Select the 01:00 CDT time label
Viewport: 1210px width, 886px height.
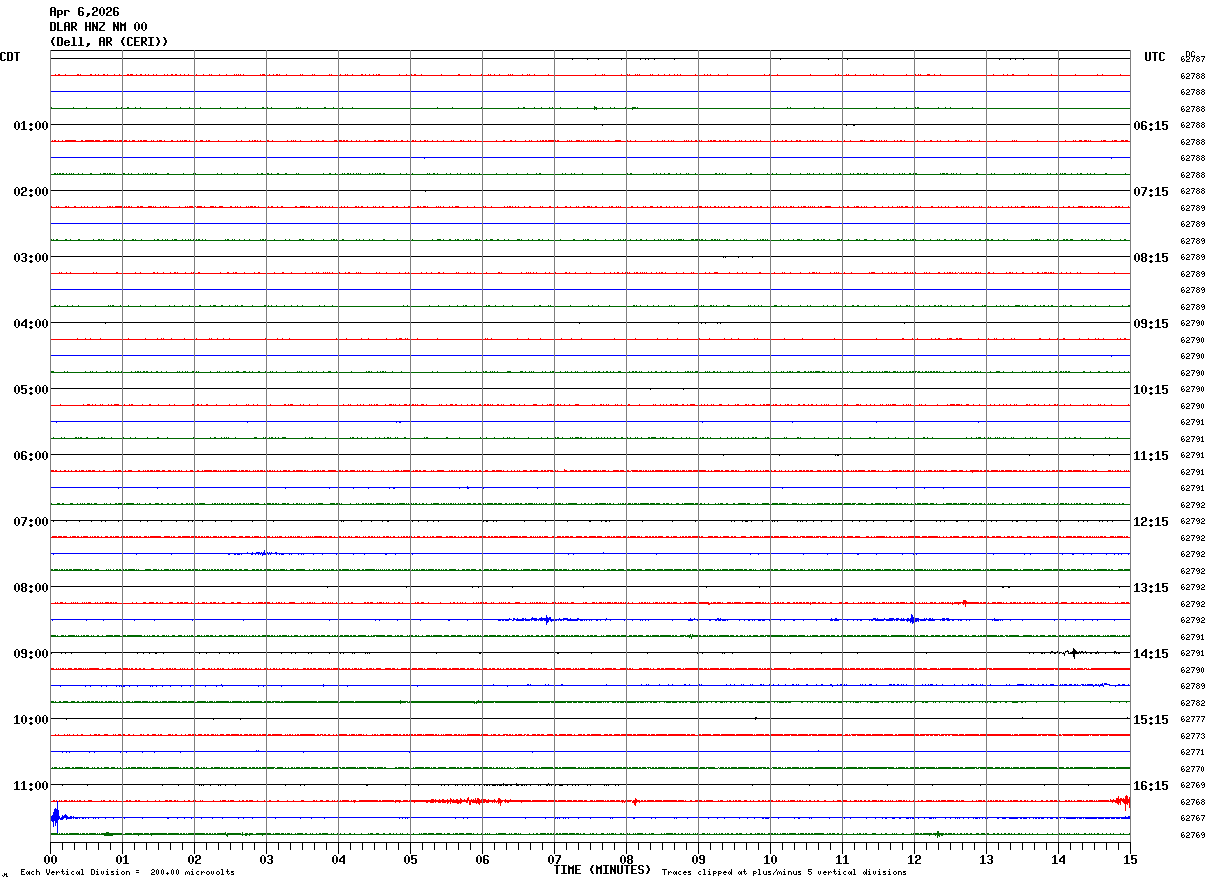tap(31, 126)
